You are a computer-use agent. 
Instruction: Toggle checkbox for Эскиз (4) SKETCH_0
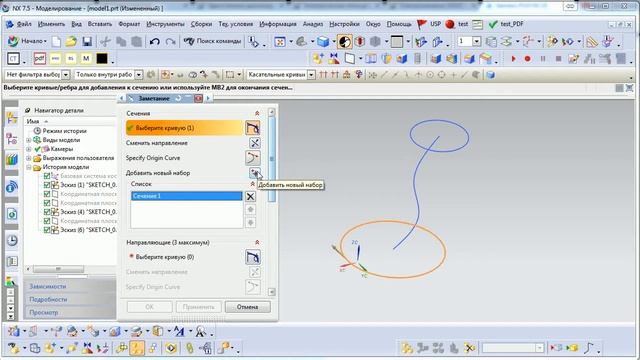point(47,212)
